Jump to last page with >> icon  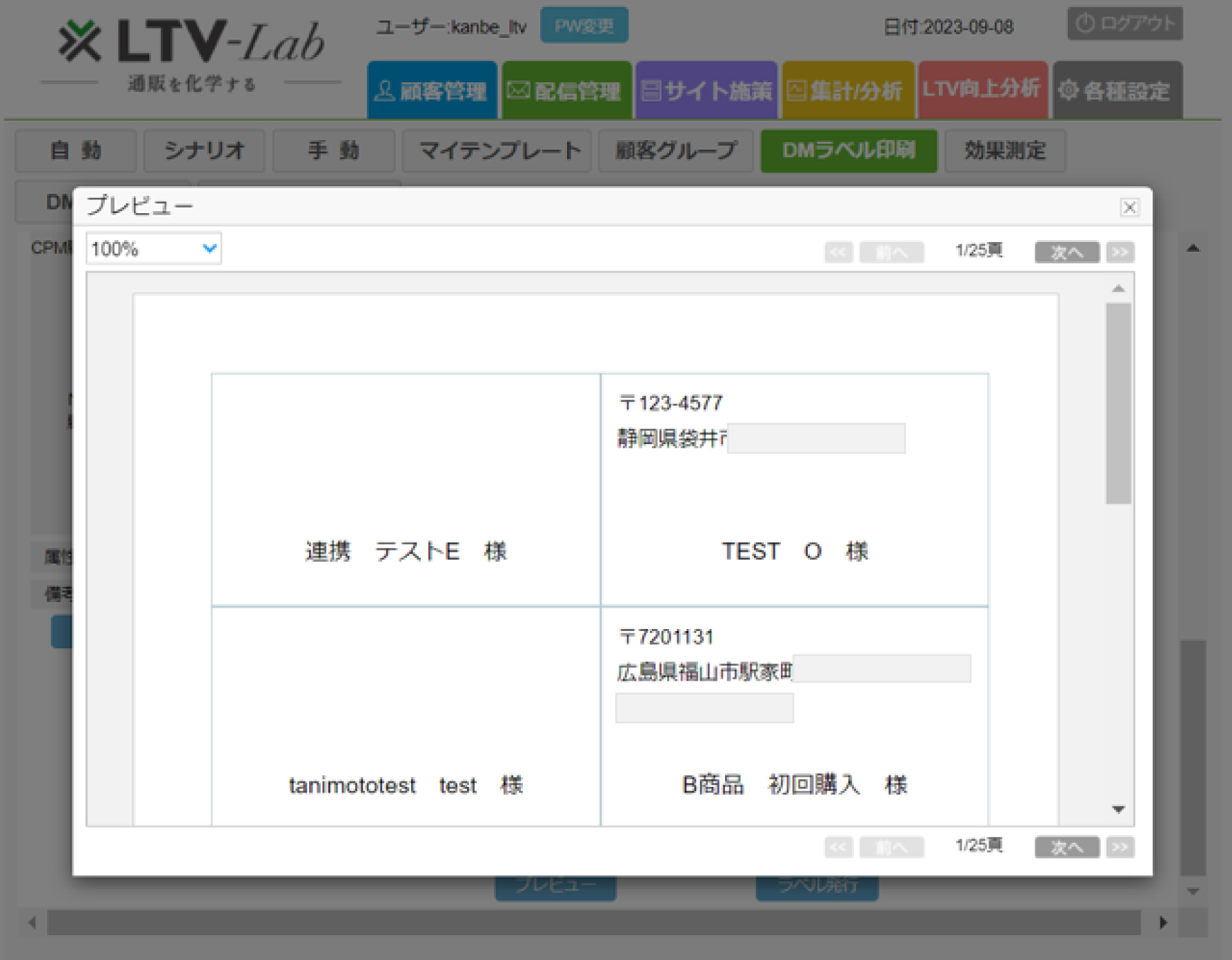click(1121, 252)
